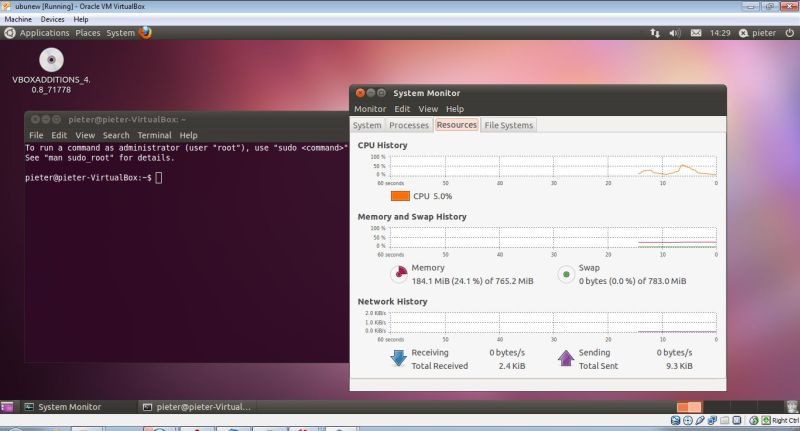800x431 pixels.
Task: Click the Memory pie chart icon
Action: 399,274
